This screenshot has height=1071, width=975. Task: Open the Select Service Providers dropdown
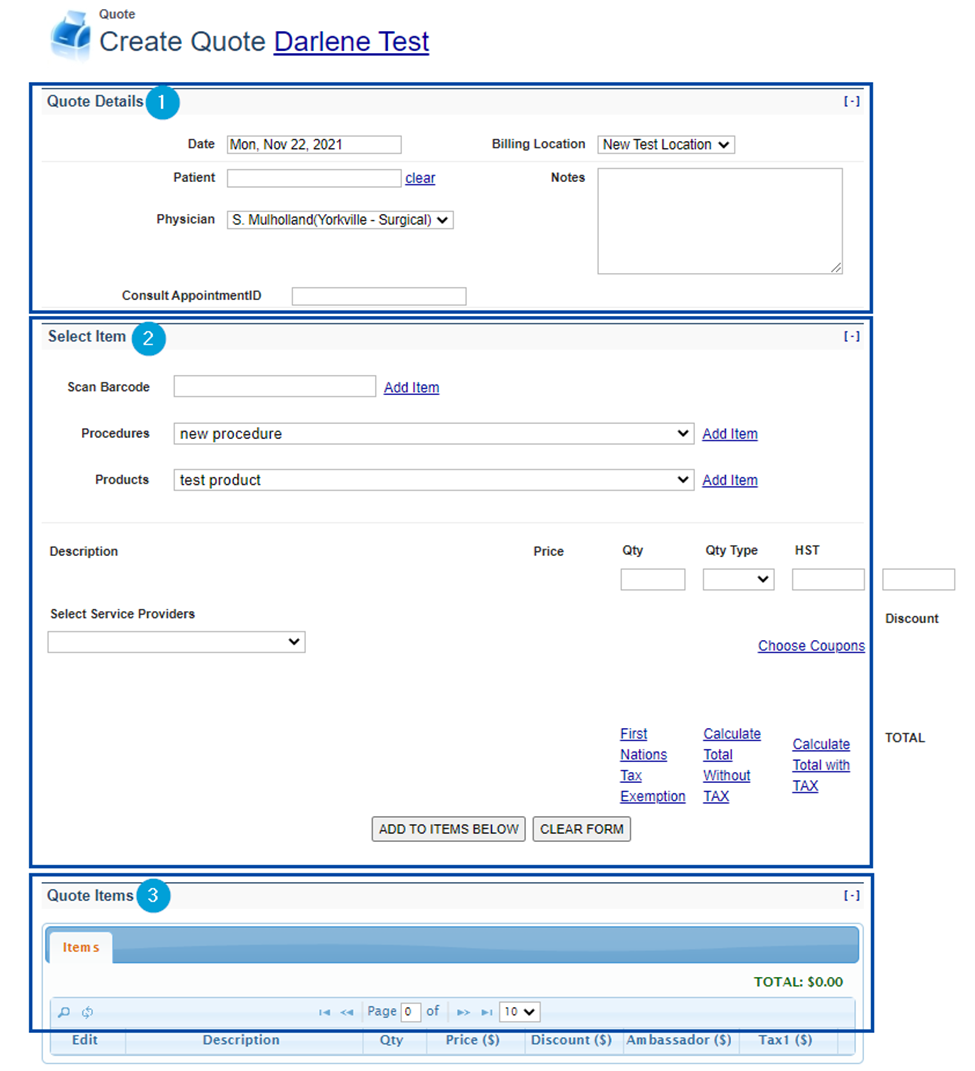176,642
